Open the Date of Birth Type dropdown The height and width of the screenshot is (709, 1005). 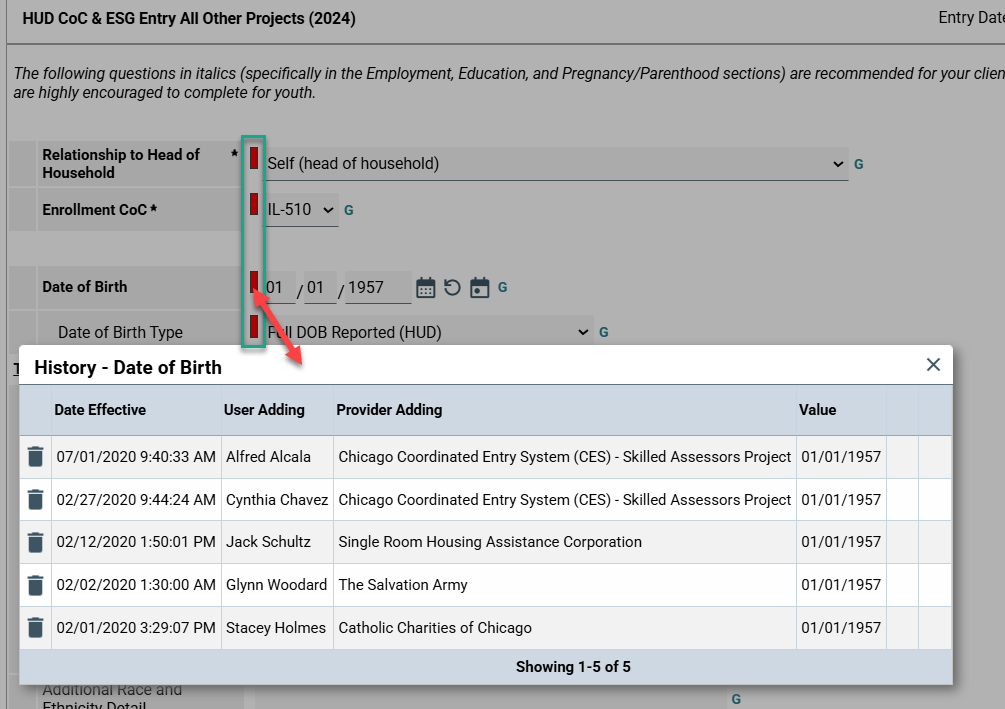click(428, 332)
